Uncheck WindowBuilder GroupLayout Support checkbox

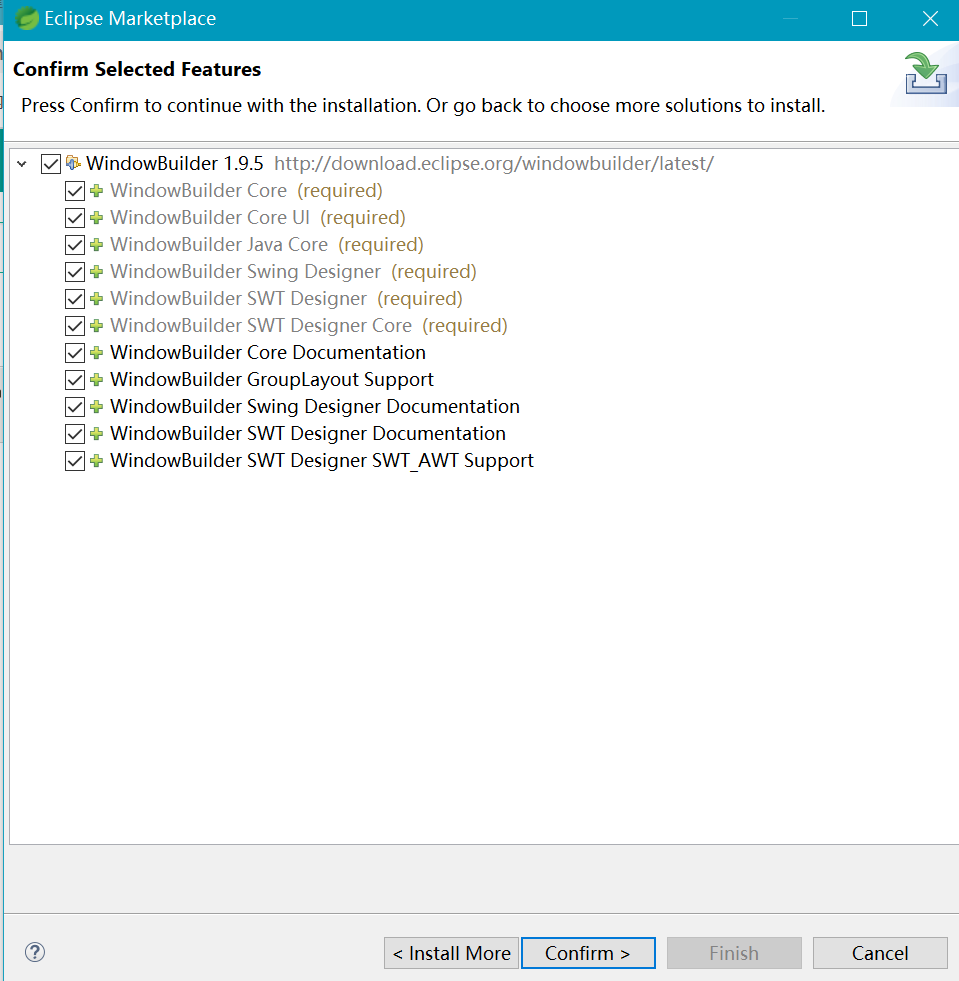click(x=75, y=380)
